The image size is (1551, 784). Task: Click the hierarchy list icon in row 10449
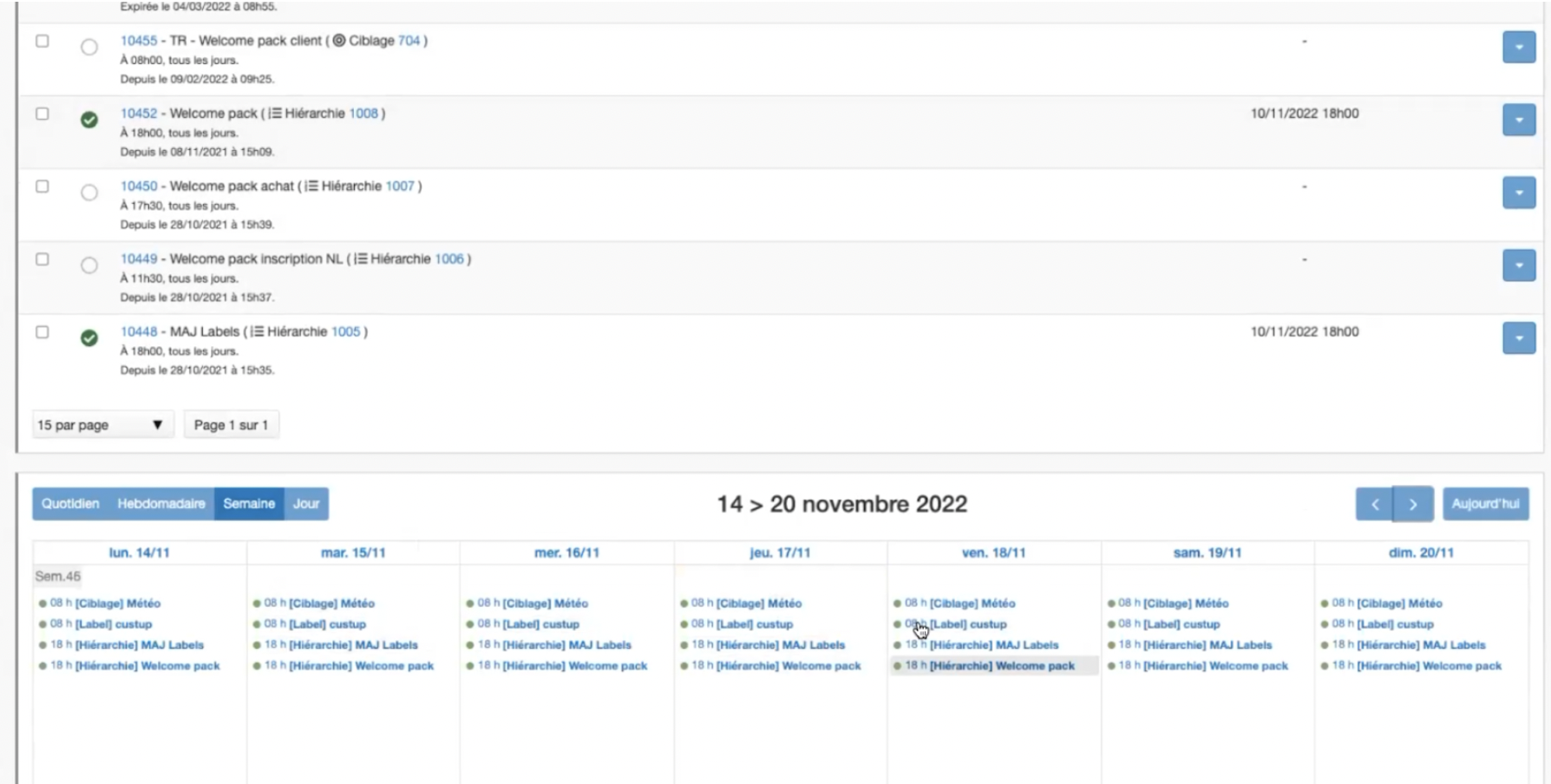361,259
